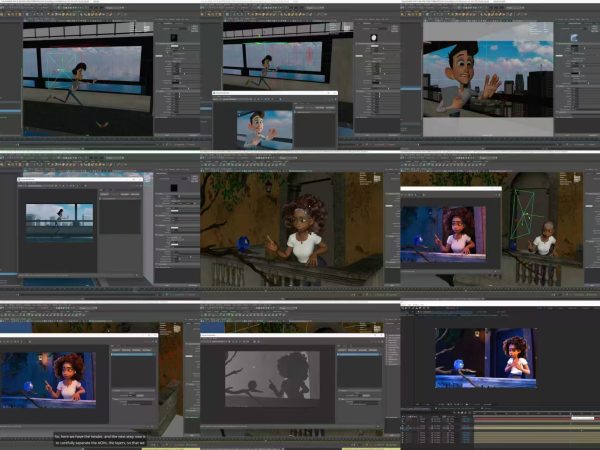Open the menu bar in the top-left Maya window
The width and height of the screenshot is (600, 450).
click(40, 7)
